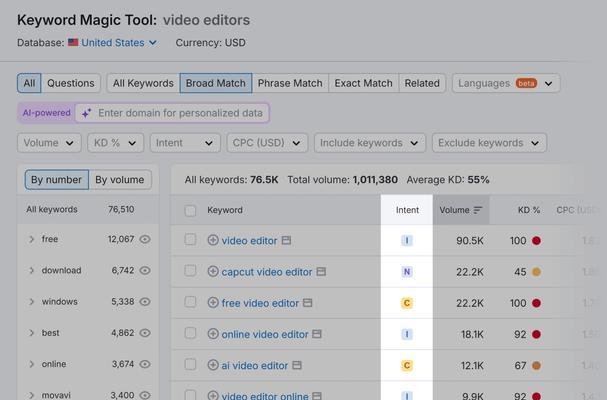Click the informational intent badge for 'video editor'
607x400 pixels.
click(x=407, y=240)
